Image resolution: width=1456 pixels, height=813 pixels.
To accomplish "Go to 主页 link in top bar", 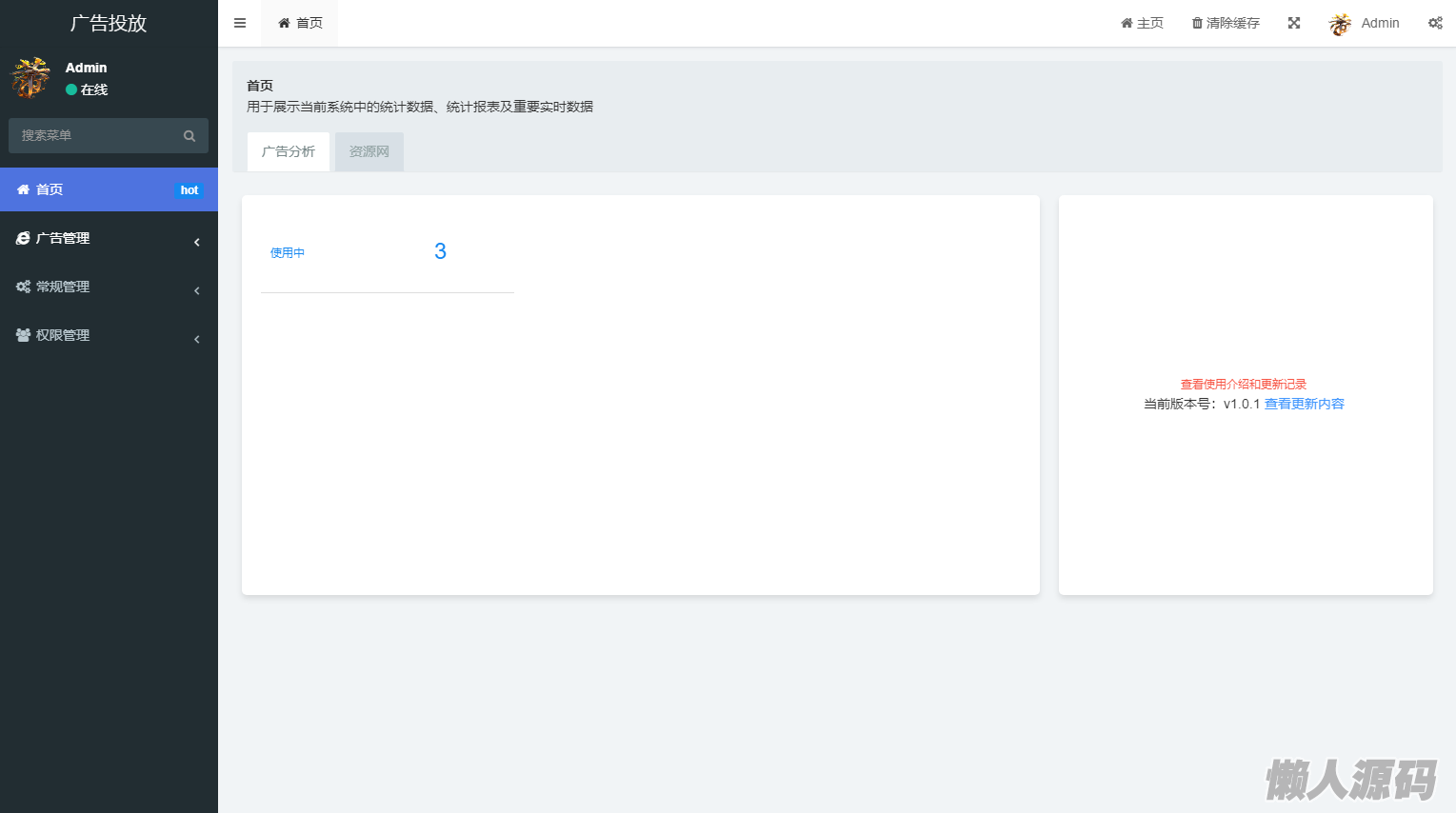I will pyautogui.click(x=1142, y=23).
